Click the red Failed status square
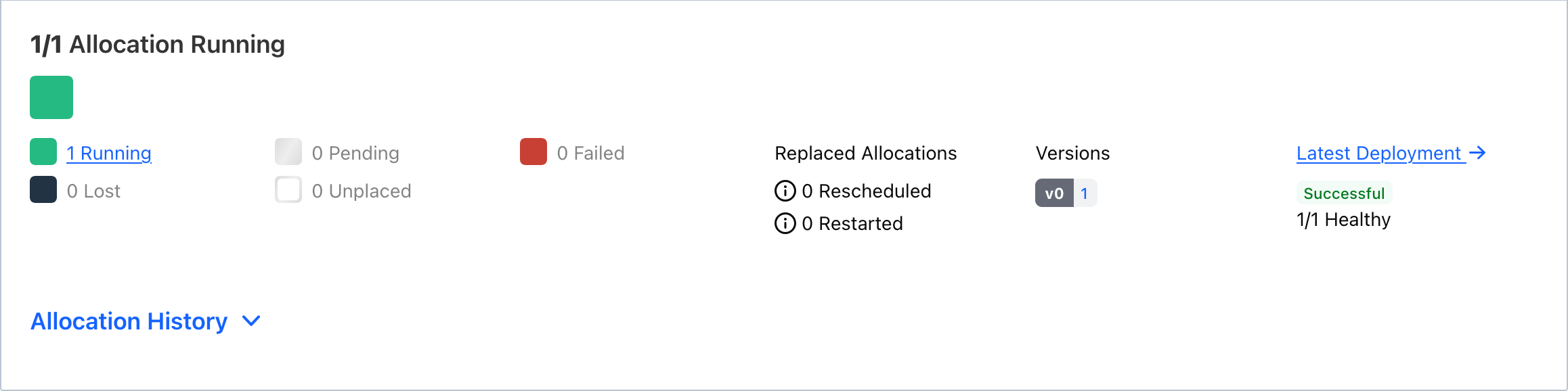The width and height of the screenshot is (1568, 391). tap(533, 152)
